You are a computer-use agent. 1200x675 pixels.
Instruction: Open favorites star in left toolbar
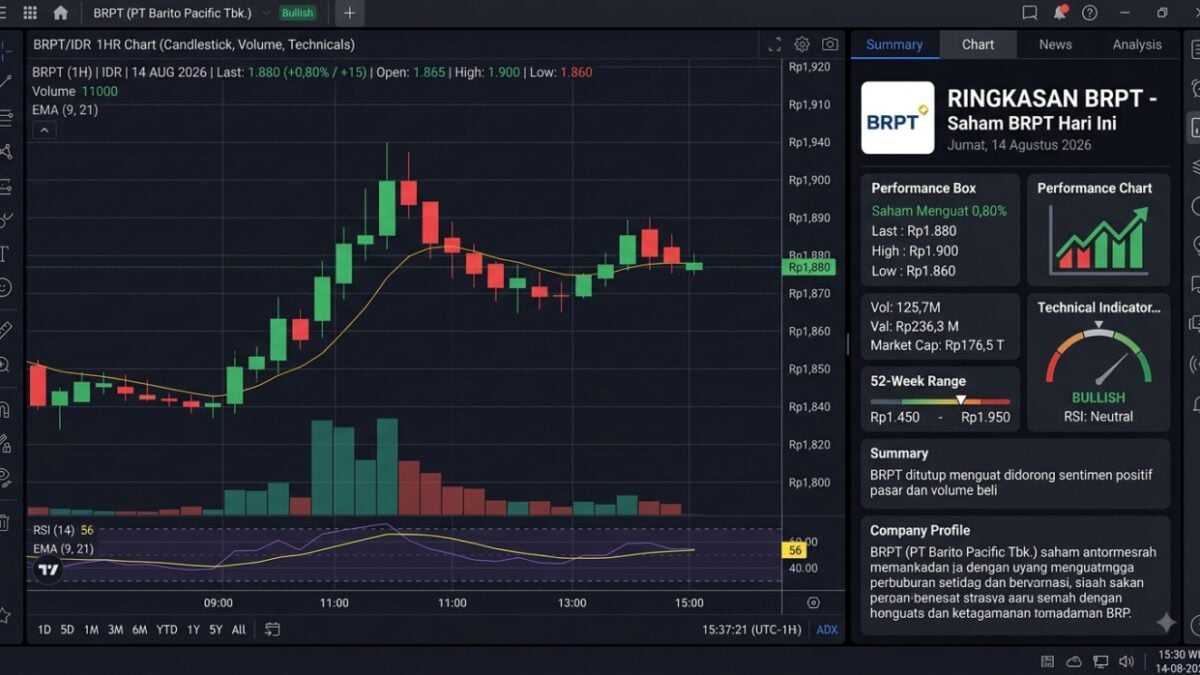[x=5, y=615]
